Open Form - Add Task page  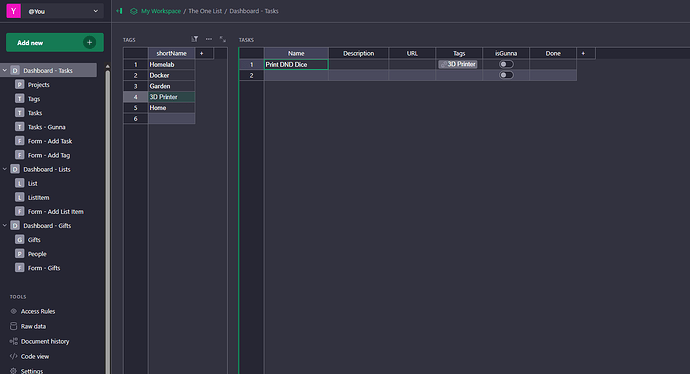tap(50, 141)
